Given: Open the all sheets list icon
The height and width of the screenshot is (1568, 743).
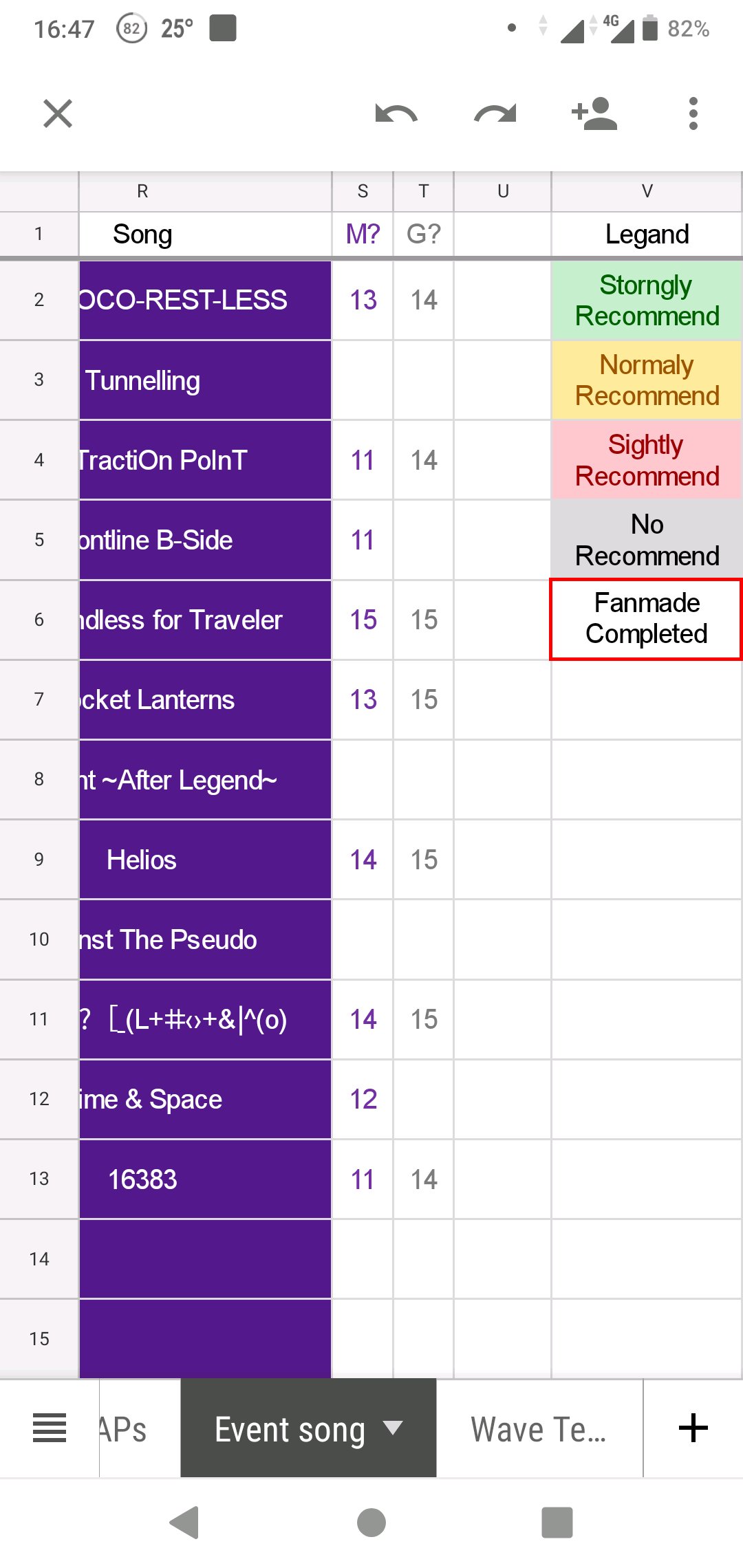Looking at the screenshot, I should tap(50, 1428).
